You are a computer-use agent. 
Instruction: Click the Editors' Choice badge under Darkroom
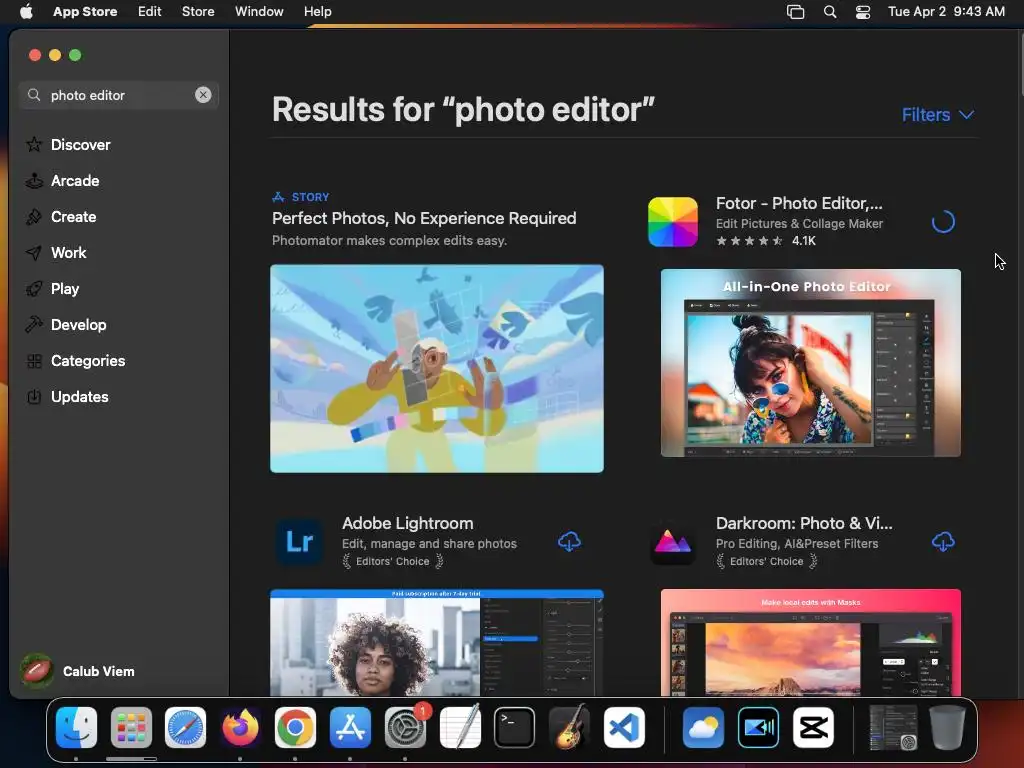pyautogui.click(x=767, y=561)
